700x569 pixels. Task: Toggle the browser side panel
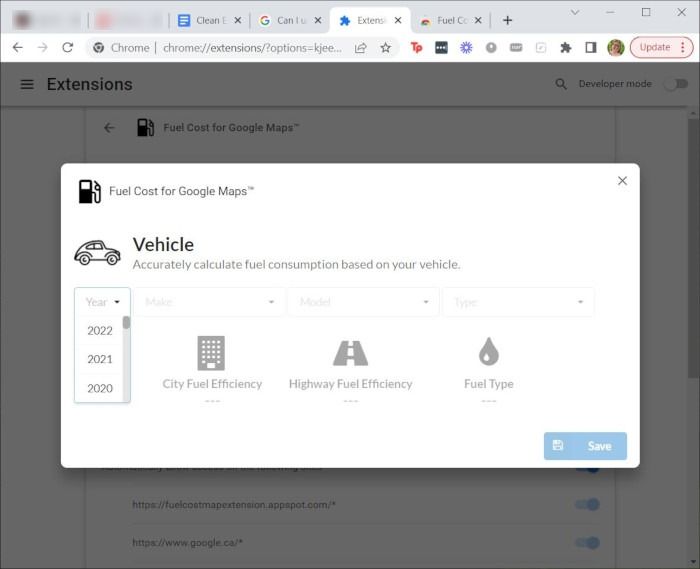point(591,47)
